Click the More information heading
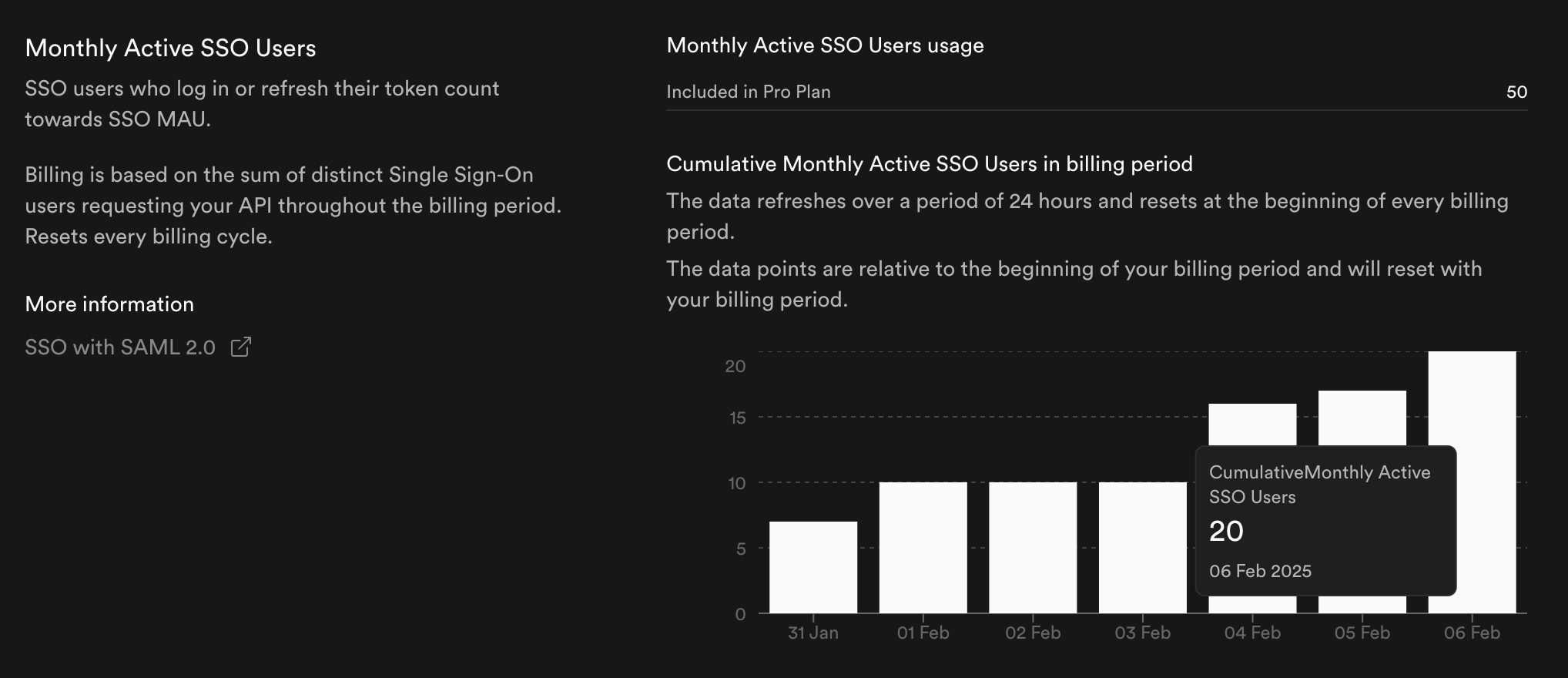Screen dimensions: 1568x678 [109, 304]
